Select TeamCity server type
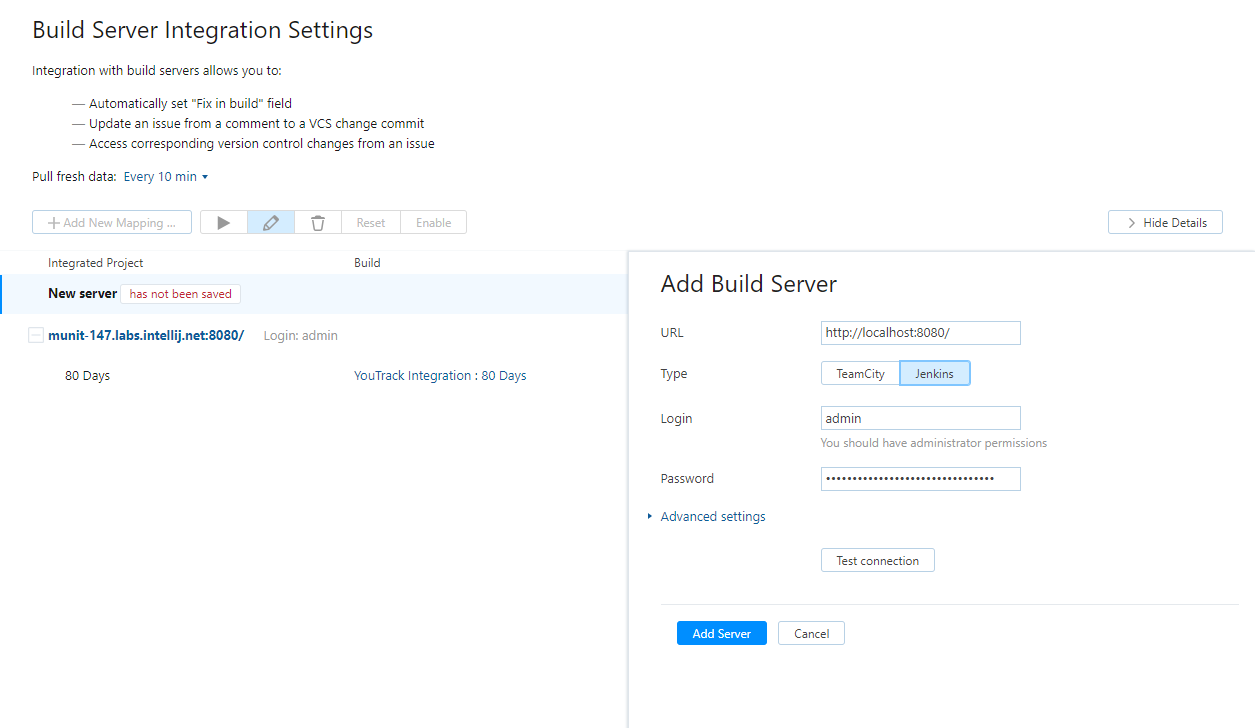Screen dimensions: 1255x728 860,374
